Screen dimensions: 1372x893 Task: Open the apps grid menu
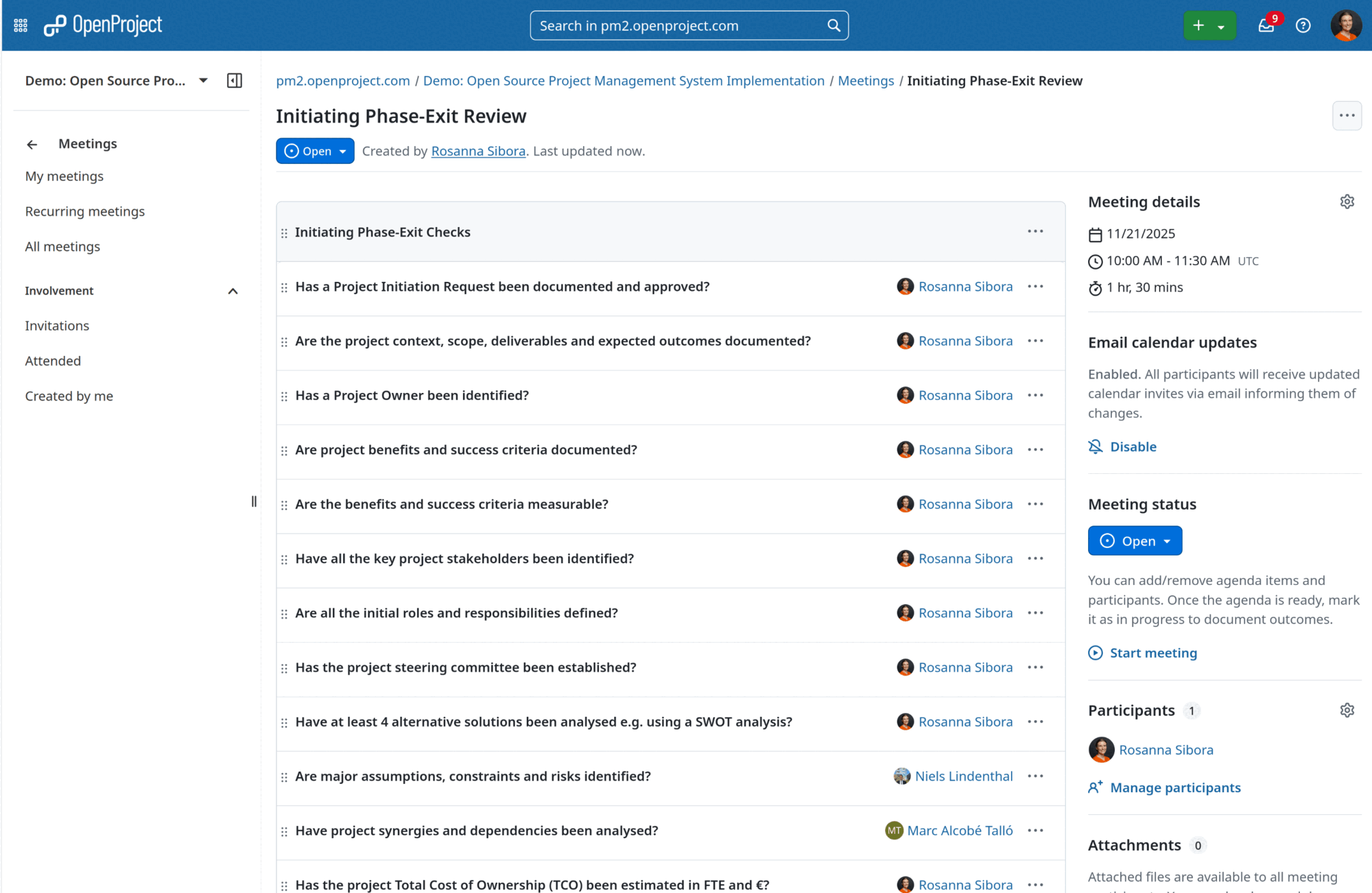[x=20, y=25]
